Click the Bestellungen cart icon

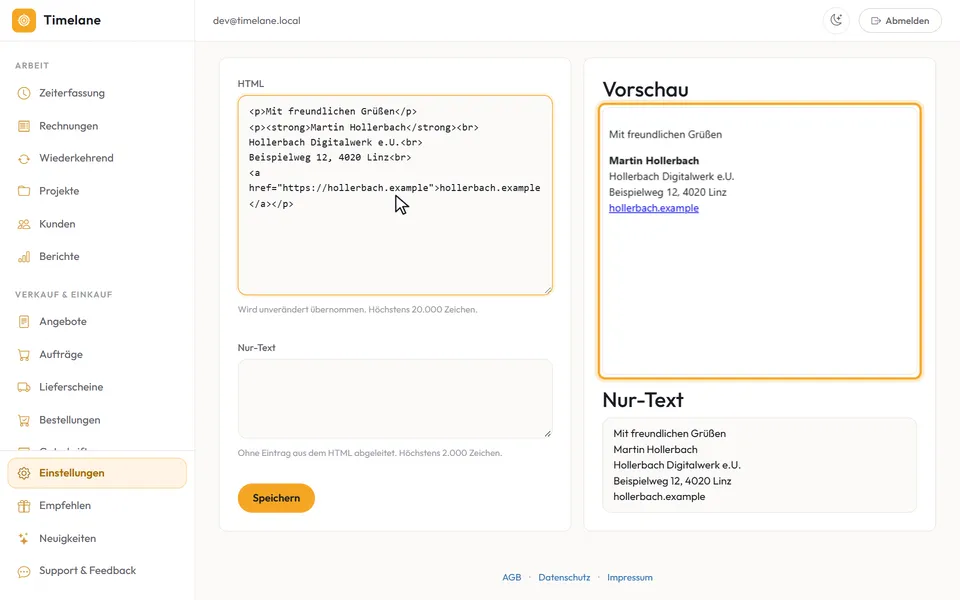(x=24, y=420)
